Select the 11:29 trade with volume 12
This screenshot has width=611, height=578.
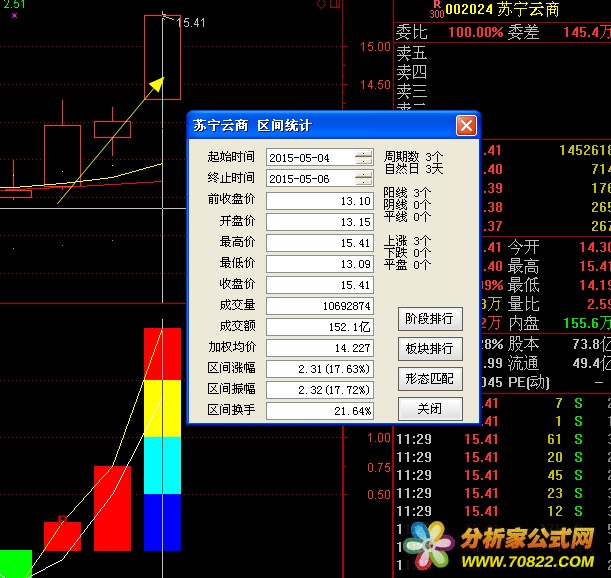(x=503, y=511)
